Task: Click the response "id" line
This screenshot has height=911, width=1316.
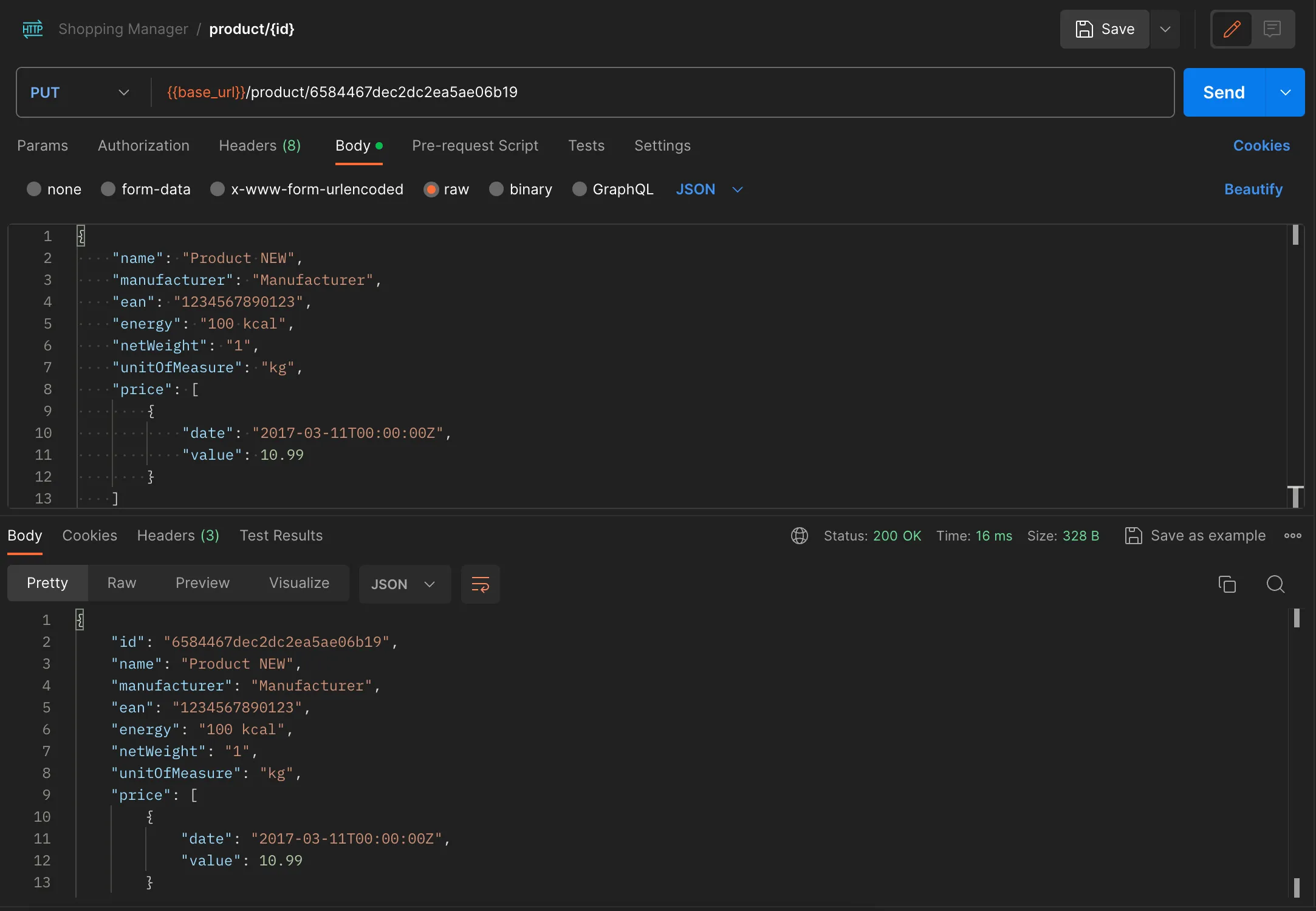Action: pyautogui.click(x=254, y=642)
